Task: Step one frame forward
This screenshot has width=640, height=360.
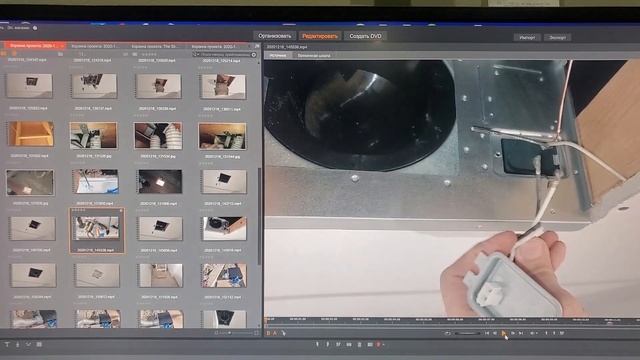Action: [x=513, y=333]
